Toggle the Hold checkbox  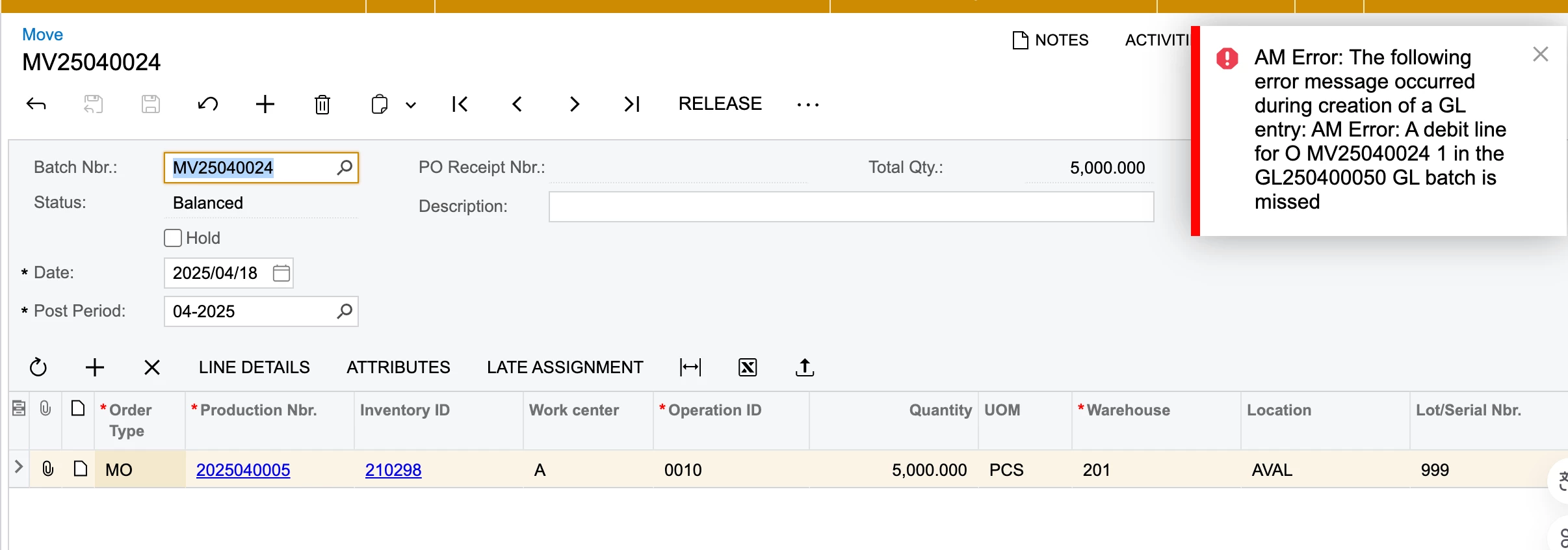[173, 238]
